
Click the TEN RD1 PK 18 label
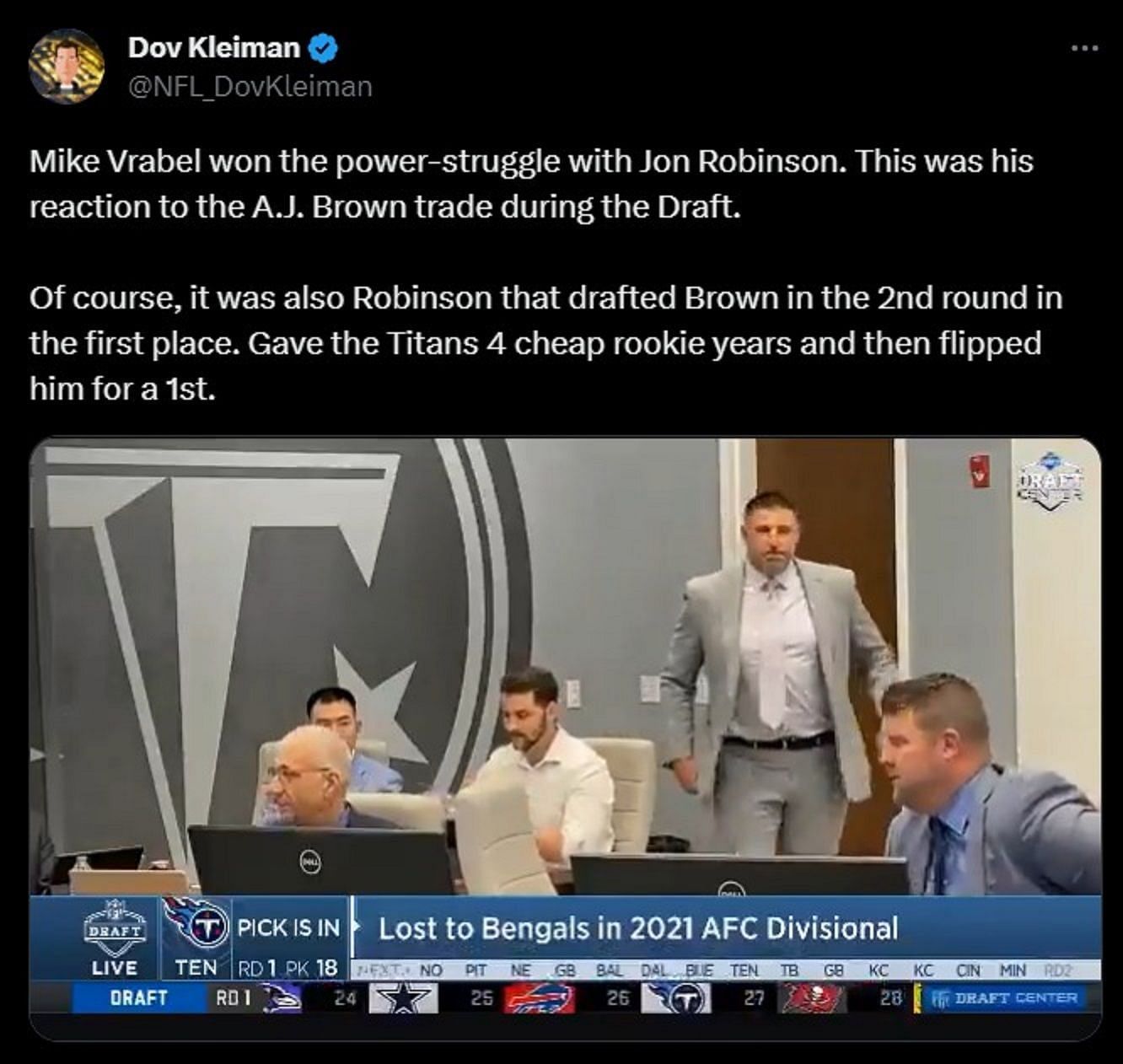pos(256,968)
